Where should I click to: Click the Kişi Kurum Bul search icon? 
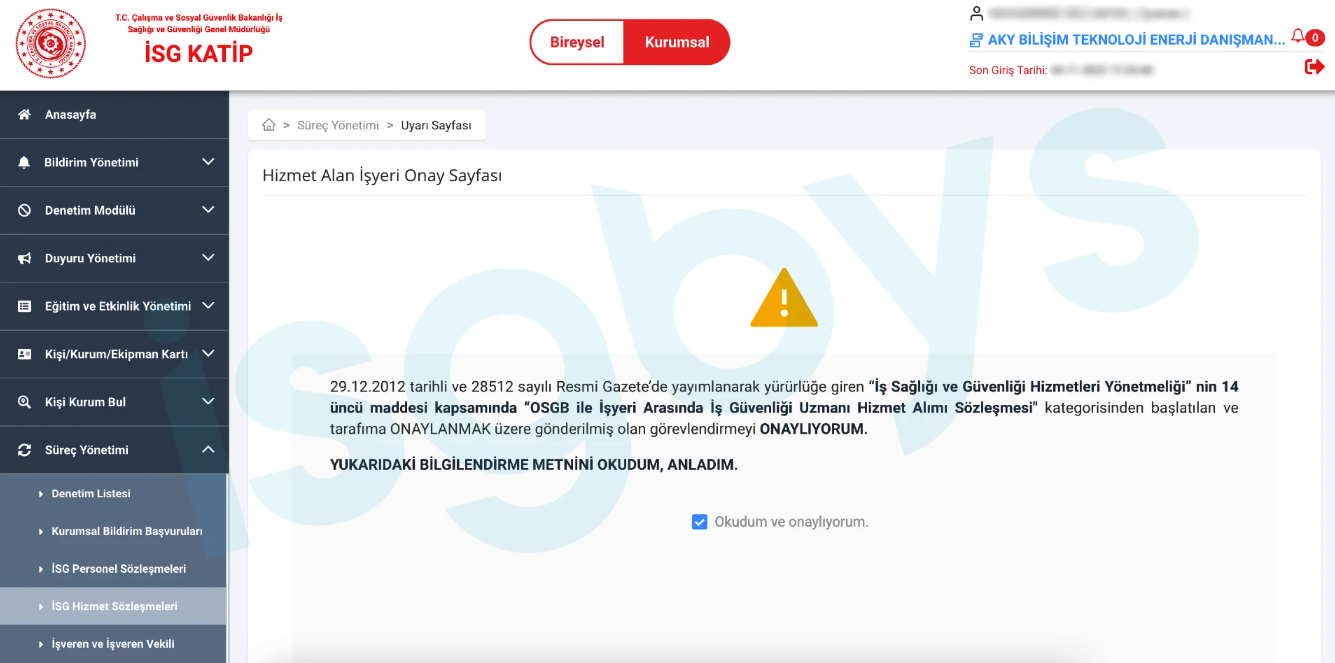[x=24, y=402]
